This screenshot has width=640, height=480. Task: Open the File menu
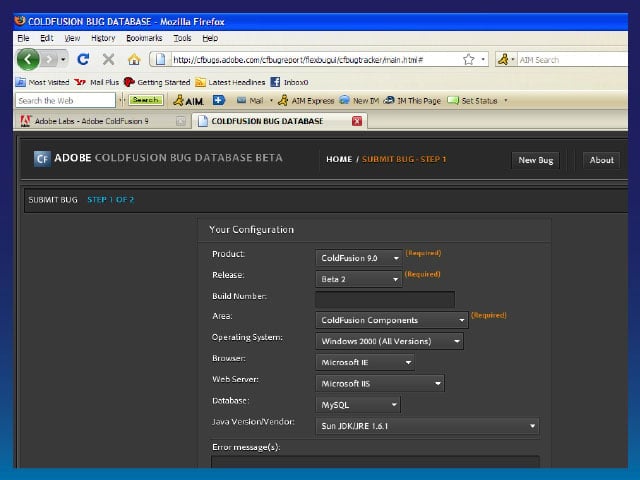[23, 38]
